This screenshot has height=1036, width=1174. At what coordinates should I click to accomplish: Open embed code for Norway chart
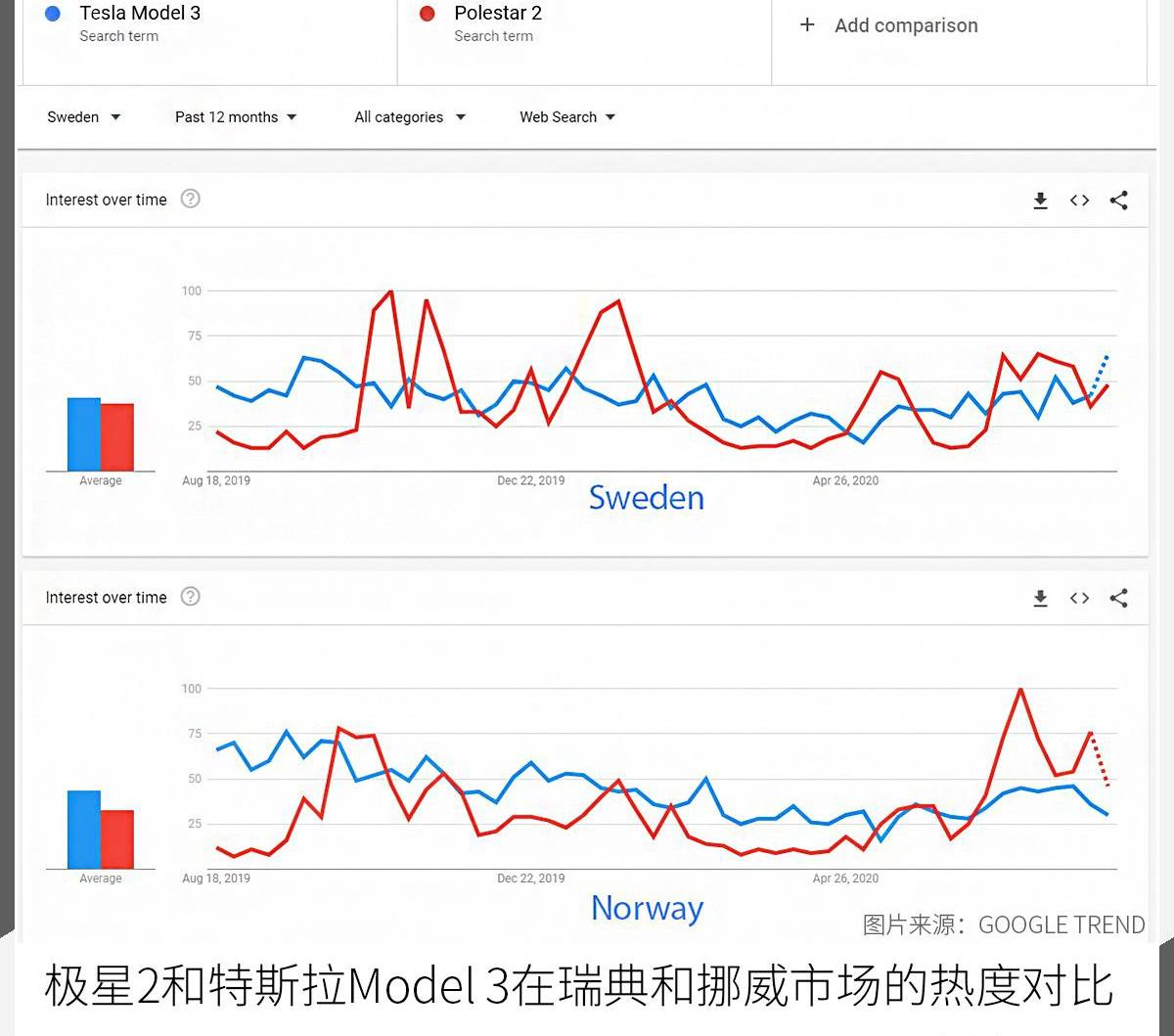point(1079,598)
